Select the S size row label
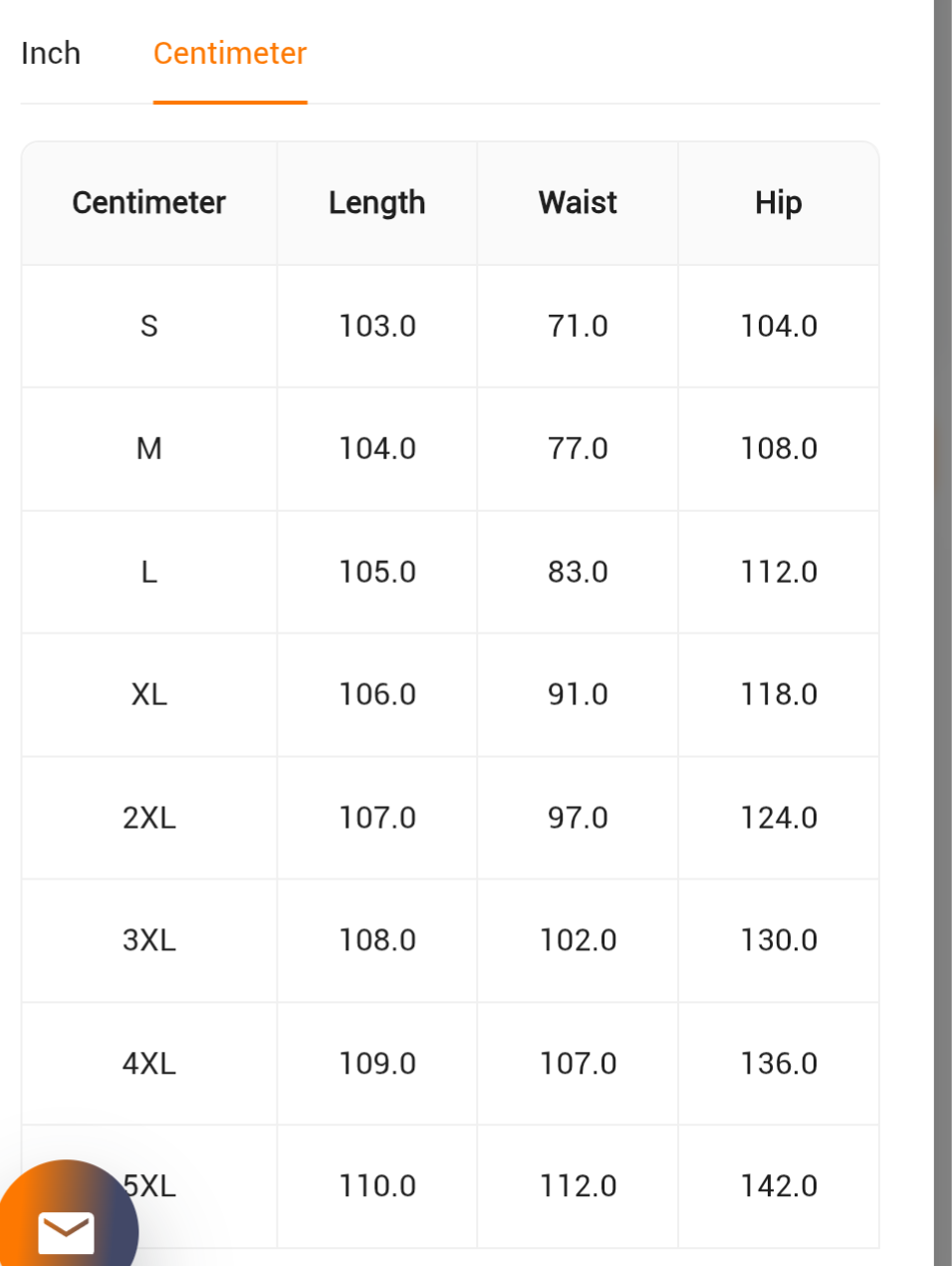The image size is (952, 1266). (149, 327)
